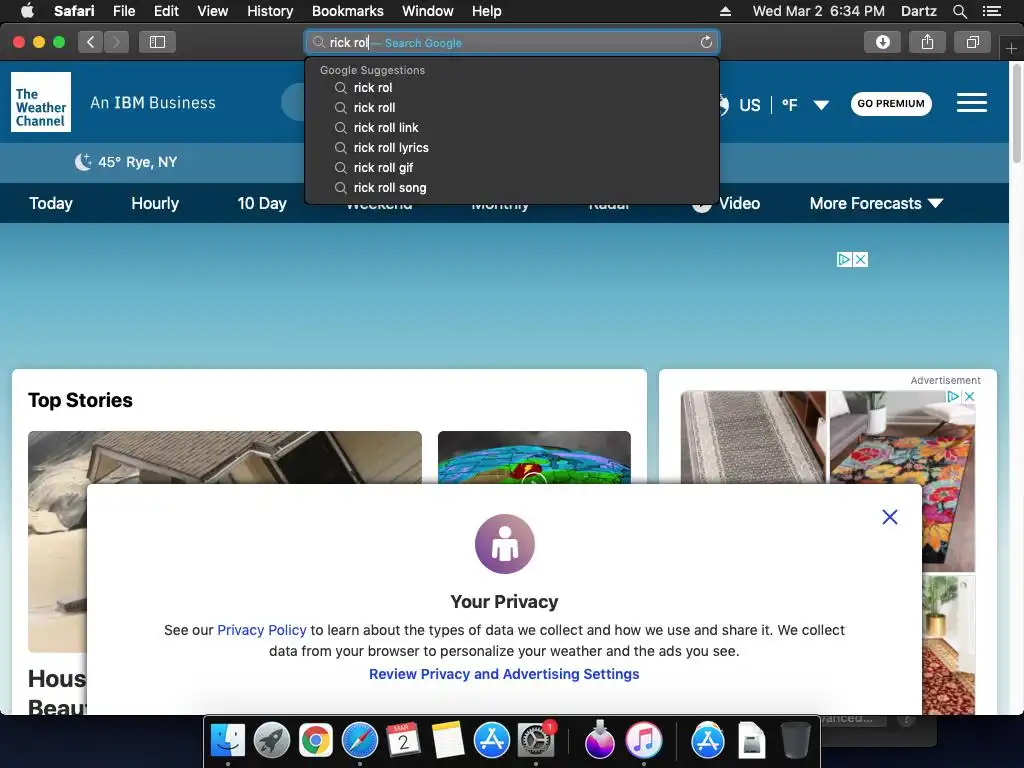Image resolution: width=1024 pixels, height=768 pixels.
Task: Open the View menu
Action: (213, 11)
